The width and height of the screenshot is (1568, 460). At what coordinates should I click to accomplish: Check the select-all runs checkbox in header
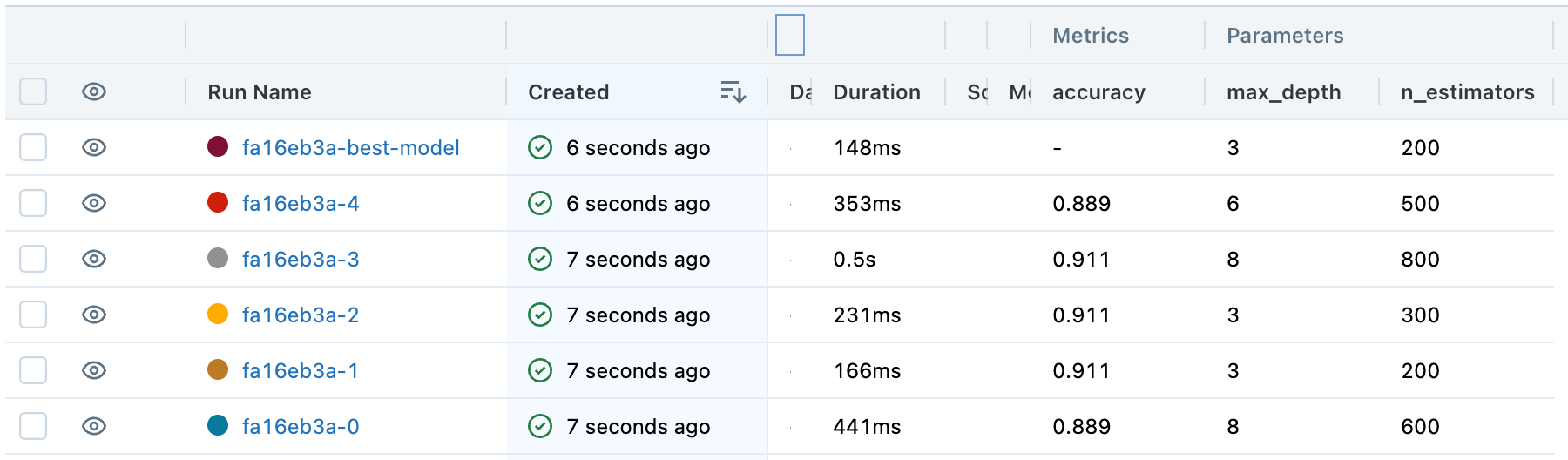[x=33, y=91]
